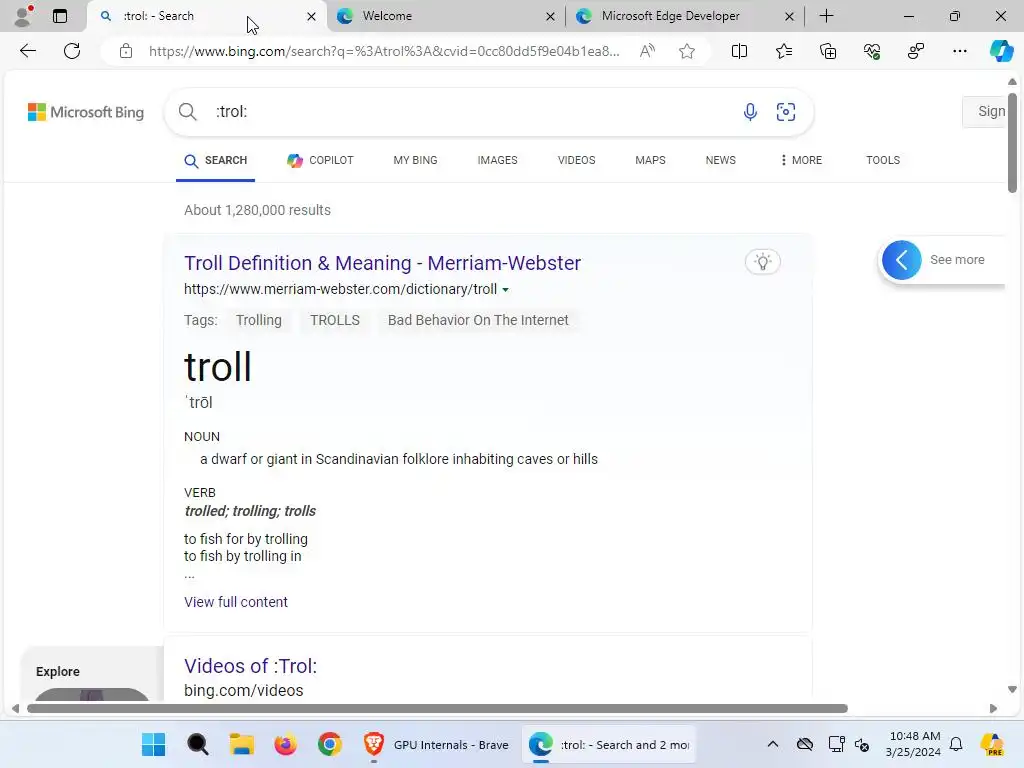Image resolution: width=1024 pixels, height=768 pixels.
Task: Launch Chrome from taskbar
Action: click(330, 744)
